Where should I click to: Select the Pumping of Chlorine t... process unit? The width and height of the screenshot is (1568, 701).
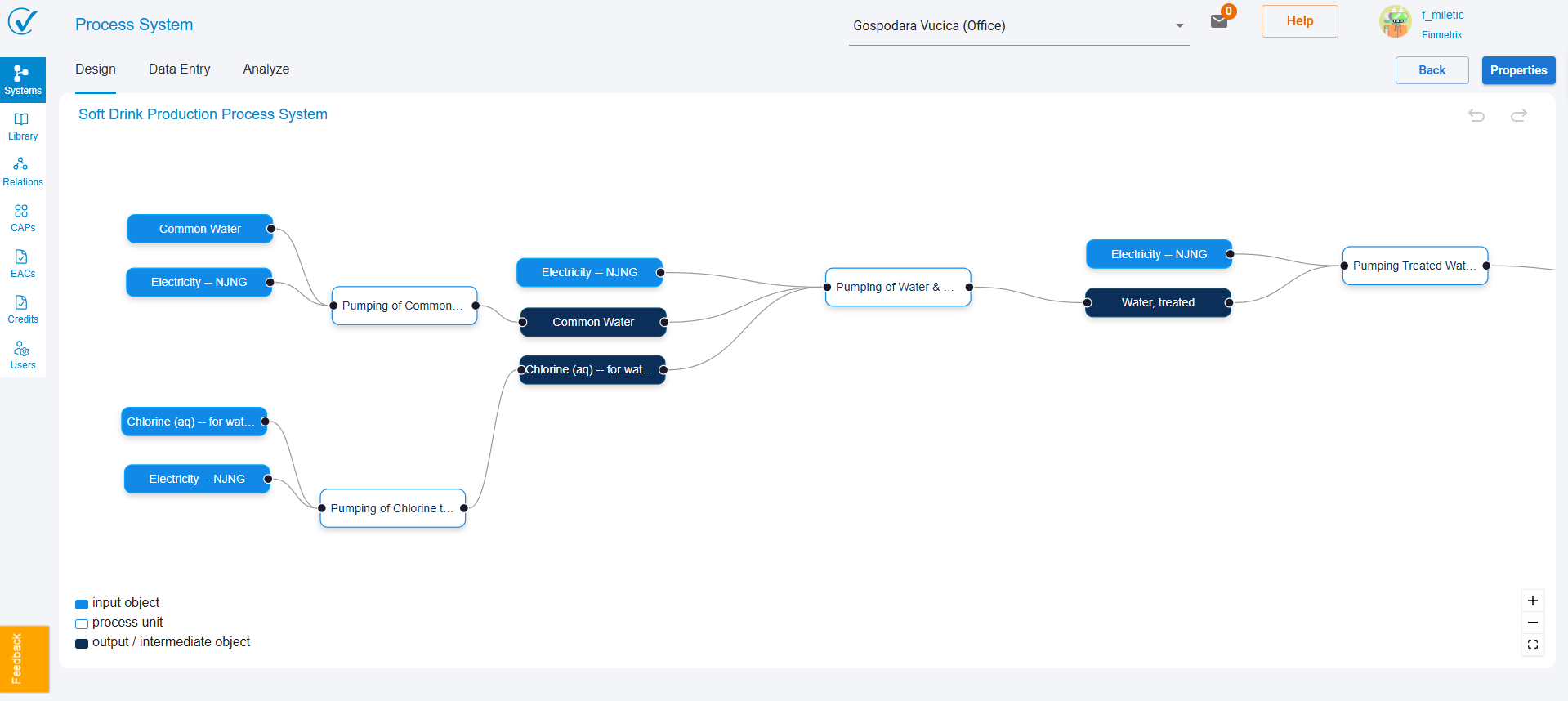(393, 508)
